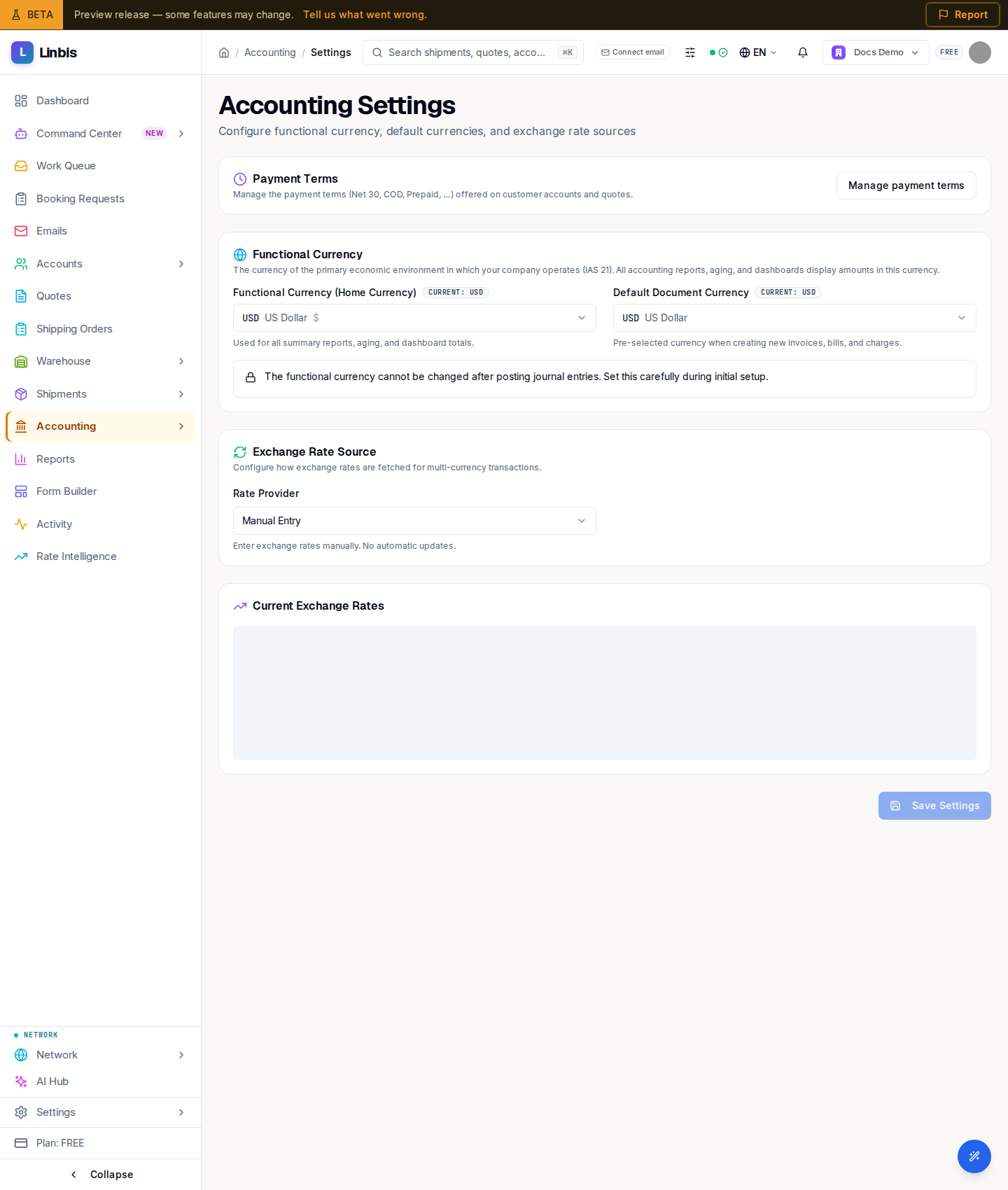Expand the Network submenu chevron
Image resolution: width=1008 pixels, height=1190 pixels.
click(181, 1055)
